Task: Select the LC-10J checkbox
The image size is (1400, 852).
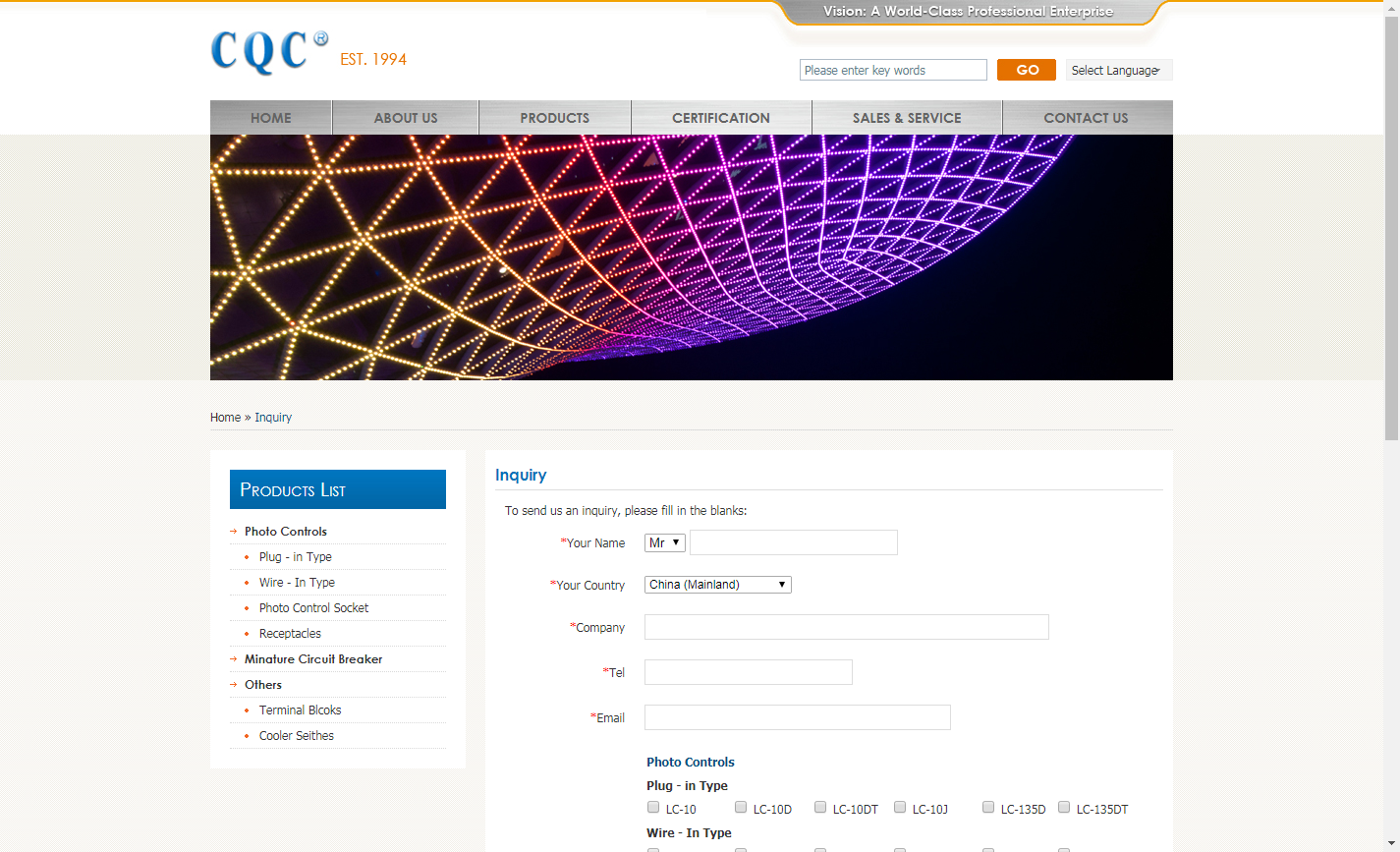Action: (x=900, y=808)
